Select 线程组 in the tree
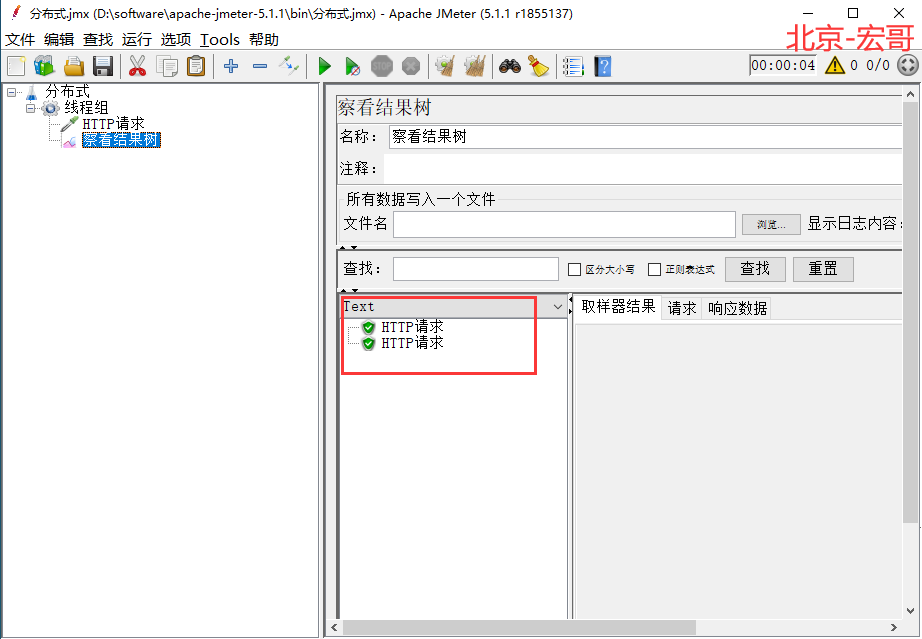 [86, 108]
